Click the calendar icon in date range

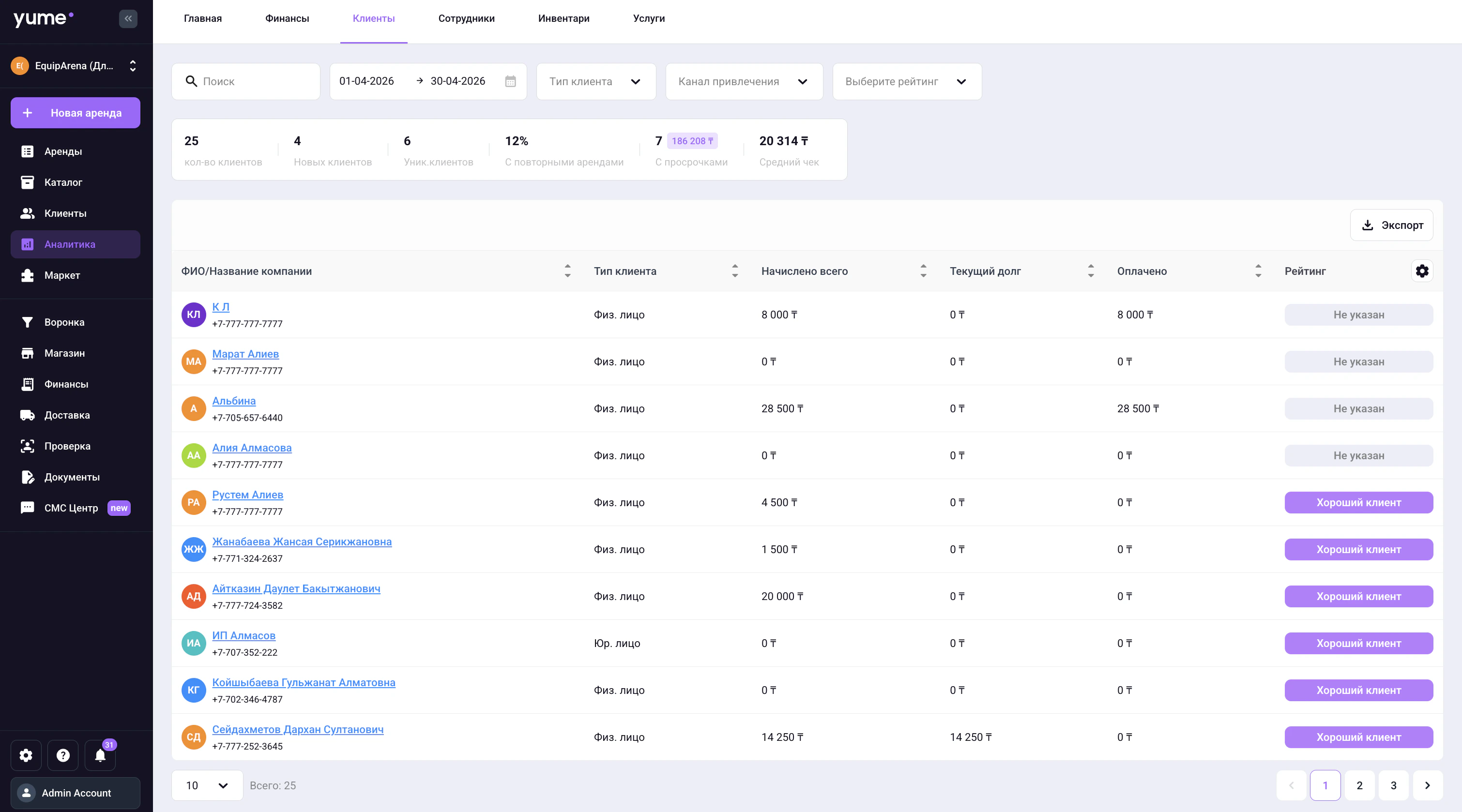coord(510,81)
